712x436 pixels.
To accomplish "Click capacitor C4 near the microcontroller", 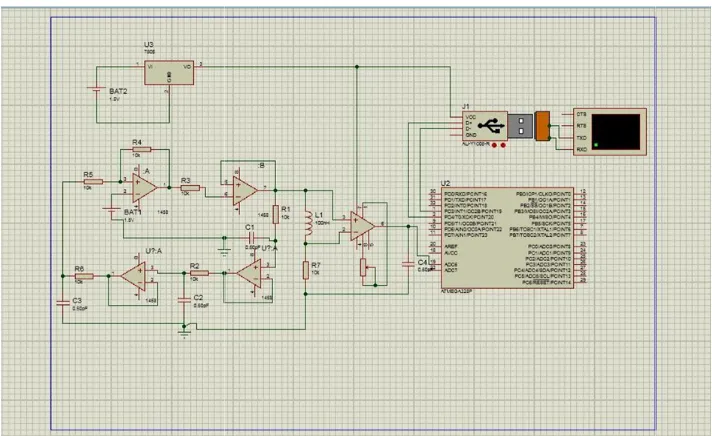I will (408, 264).
